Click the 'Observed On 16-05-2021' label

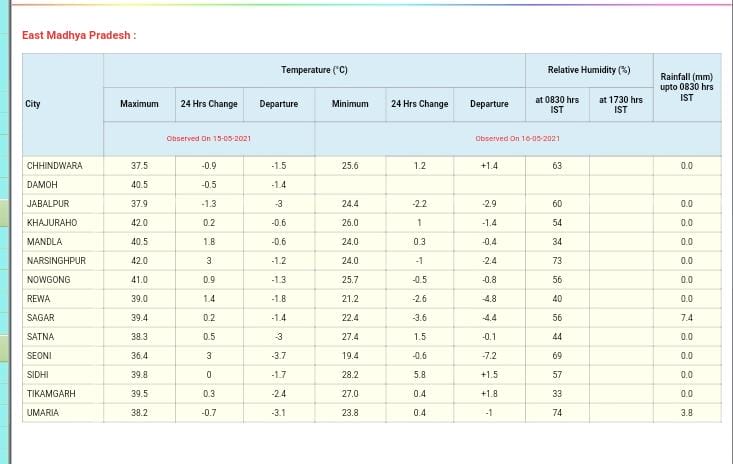[x=517, y=138]
